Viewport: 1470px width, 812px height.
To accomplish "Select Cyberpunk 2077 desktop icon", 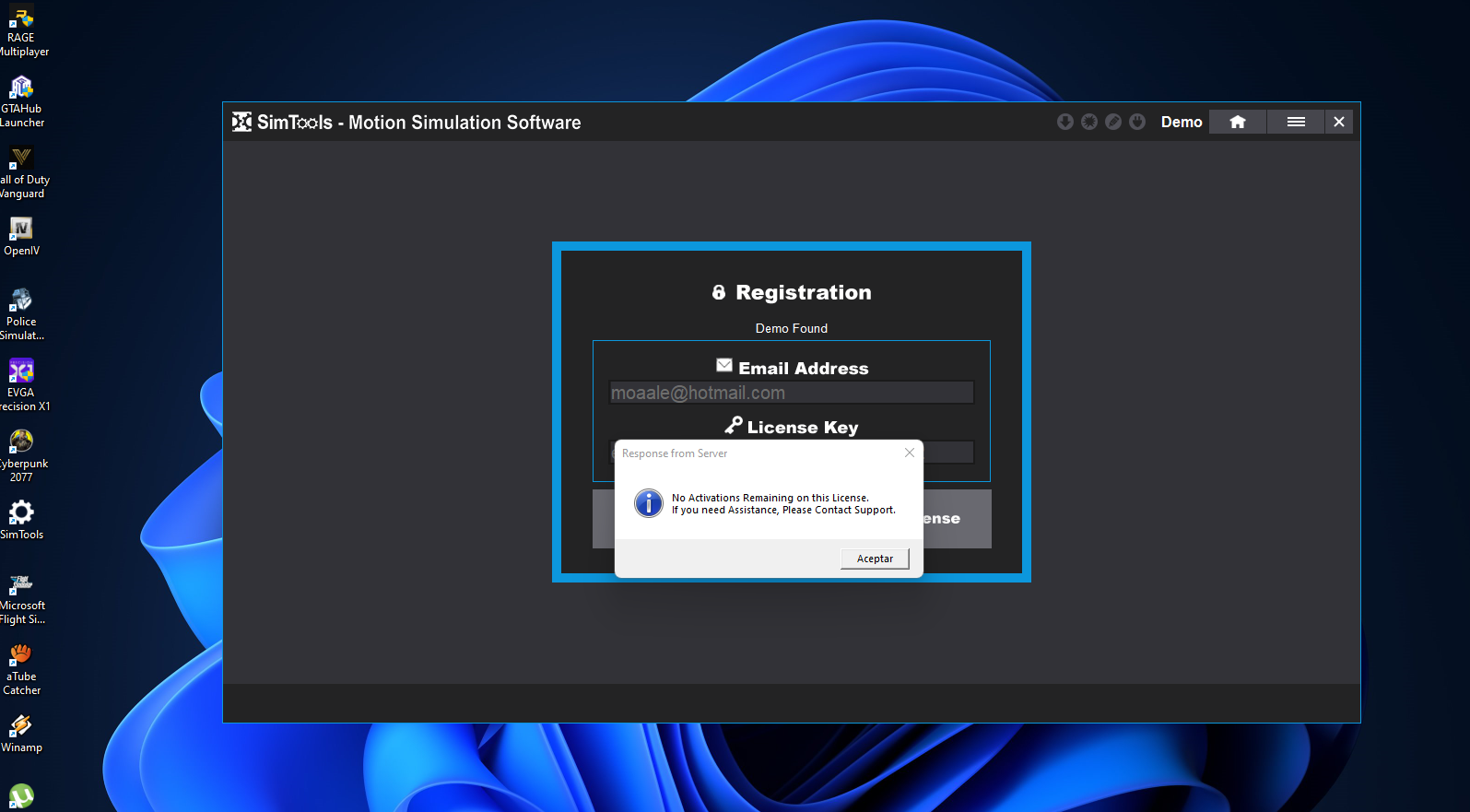I will click(21, 457).
